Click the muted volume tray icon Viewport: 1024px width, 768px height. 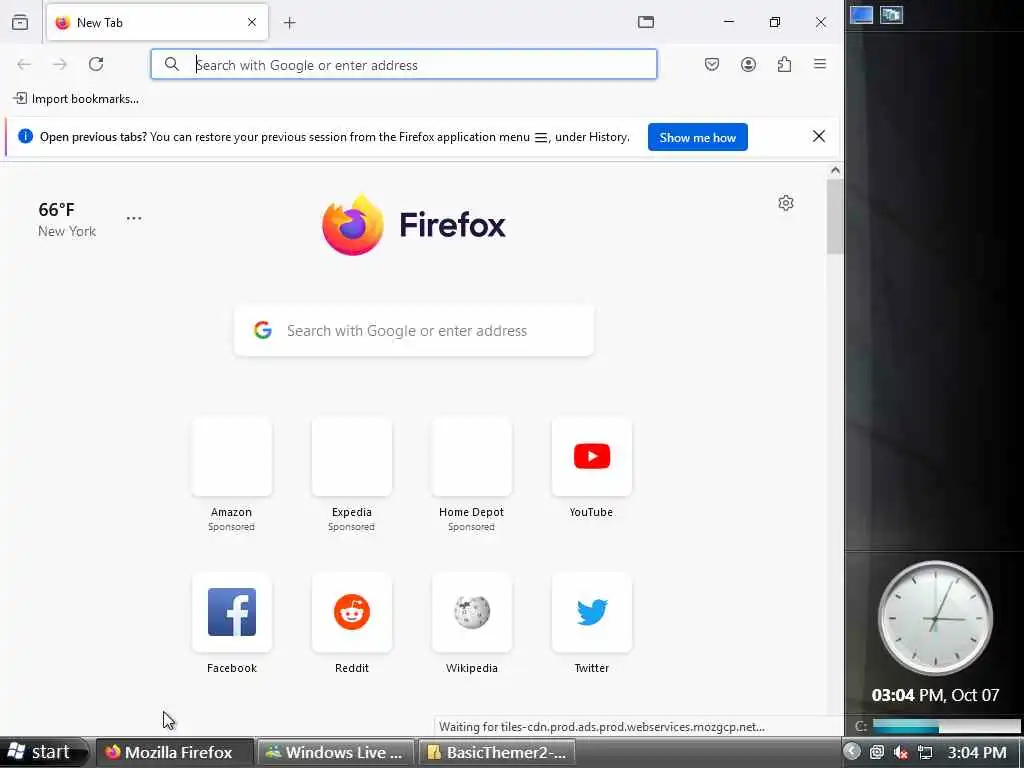tap(901, 752)
